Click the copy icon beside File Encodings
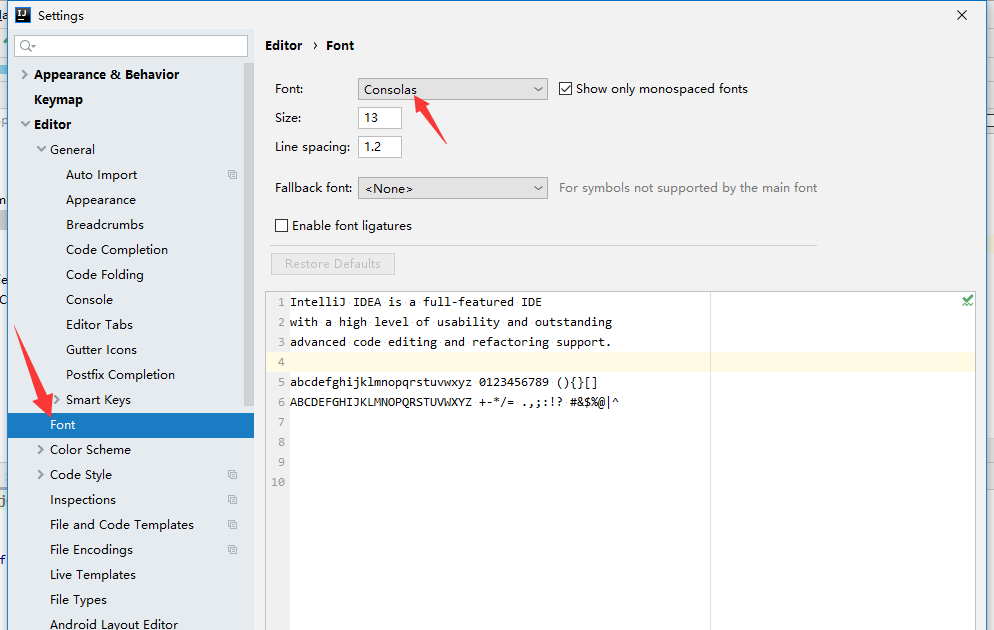 coord(233,550)
